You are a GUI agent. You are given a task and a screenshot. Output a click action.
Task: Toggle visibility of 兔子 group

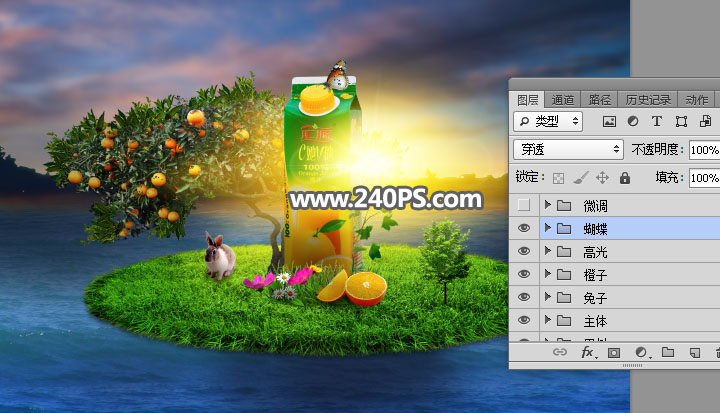(522, 298)
